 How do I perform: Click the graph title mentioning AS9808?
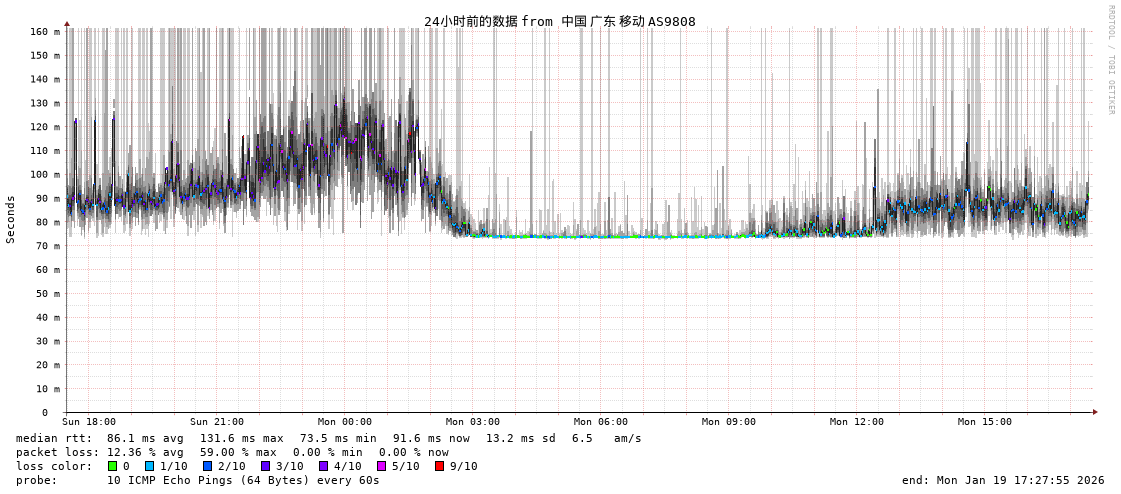(x=559, y=21)
